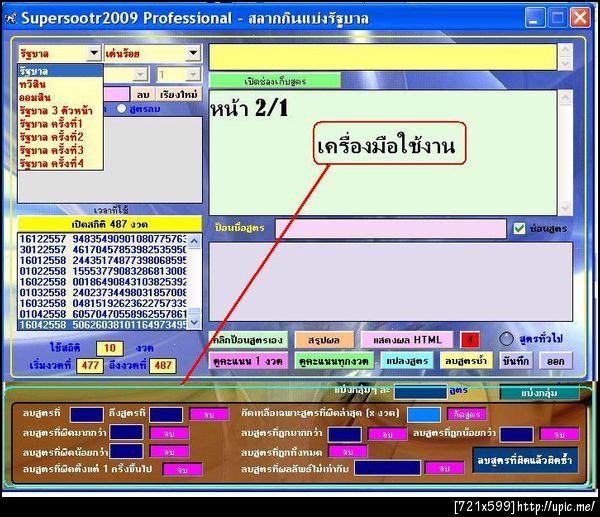The height and width of the screenshot is (517, 600).
Task: Choose รัฐบาล ครั้งที่2 from the list
Action: [x=60, y=137]
